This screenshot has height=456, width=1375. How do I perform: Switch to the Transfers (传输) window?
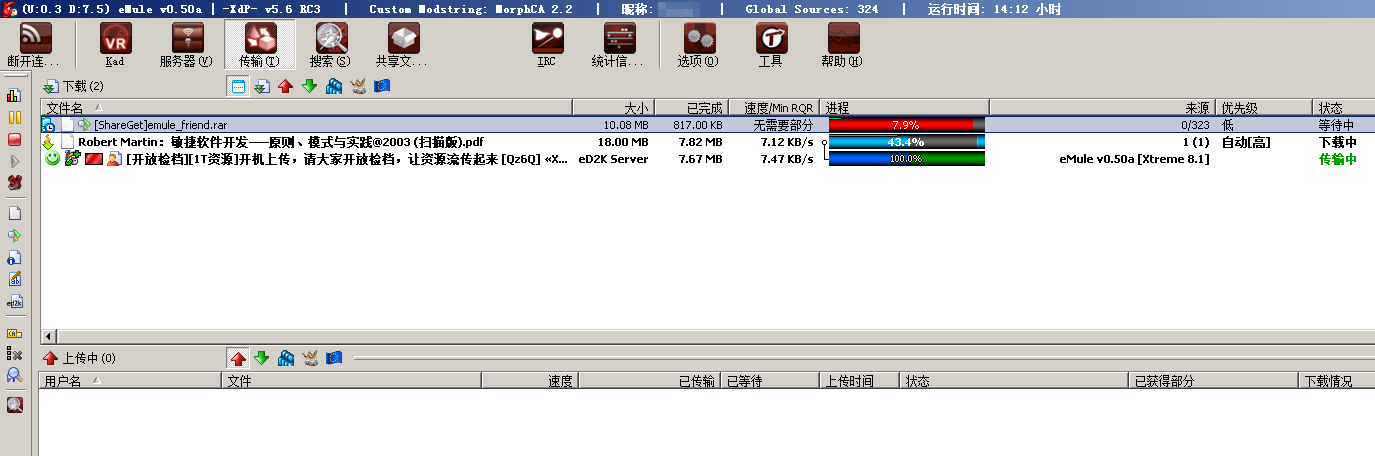coord(259,45)
